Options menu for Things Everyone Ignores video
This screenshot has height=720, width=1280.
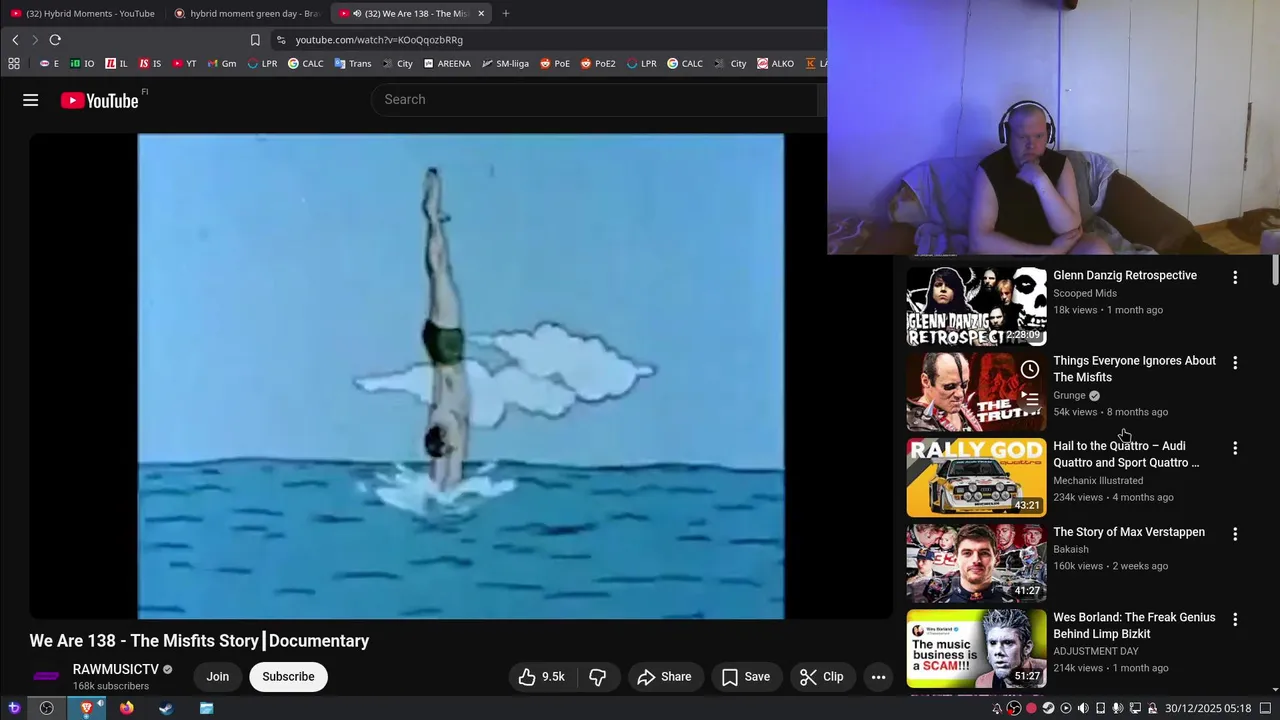[1235, 363]
